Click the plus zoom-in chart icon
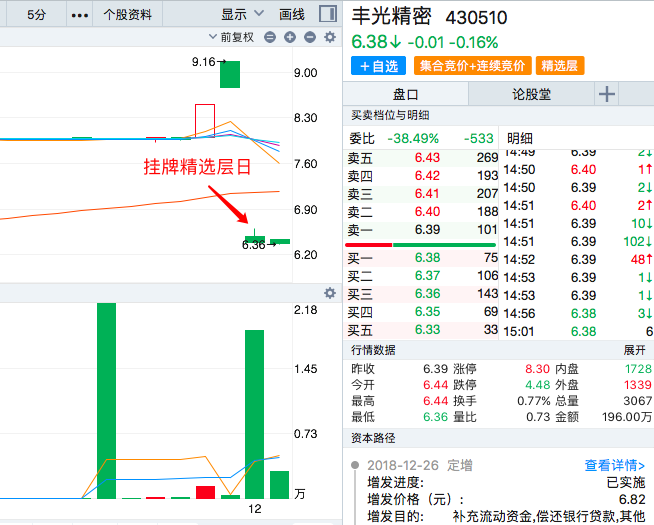The height and width of the screenshot is (525, 654). tap(290, 37)
